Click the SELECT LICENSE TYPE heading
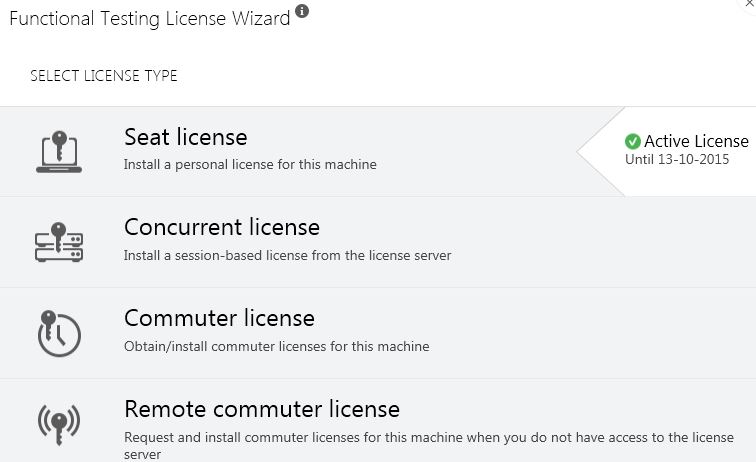This screenshot has height=462, width=756. point(104,76)
